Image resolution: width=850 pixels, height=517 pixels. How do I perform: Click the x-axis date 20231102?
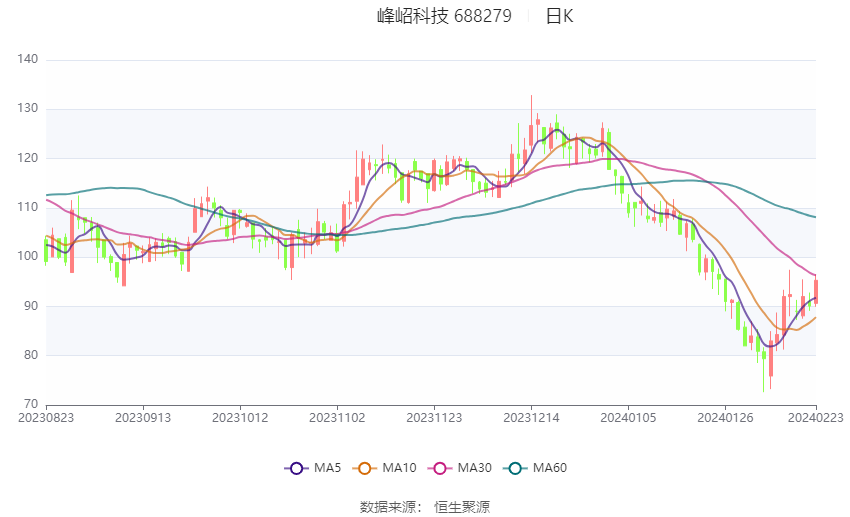[337, 418]
